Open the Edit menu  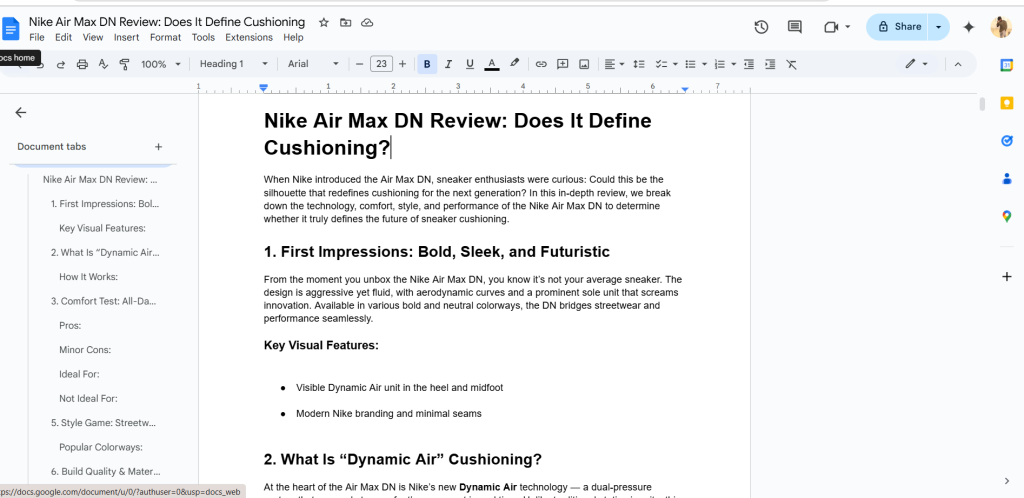pos(63,37)
